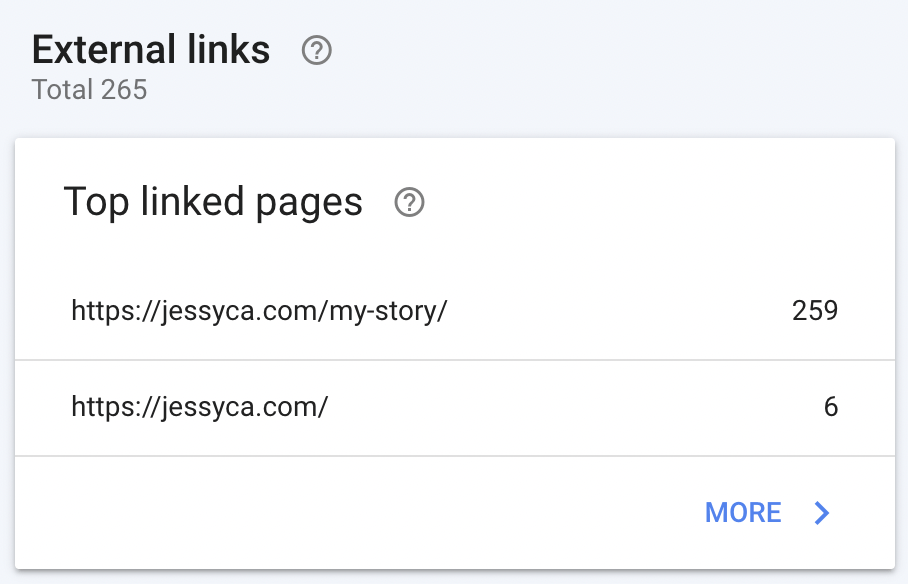Click blank card footer area left of MORE
This screenshot has width=908, height=584.
[359, 513]
